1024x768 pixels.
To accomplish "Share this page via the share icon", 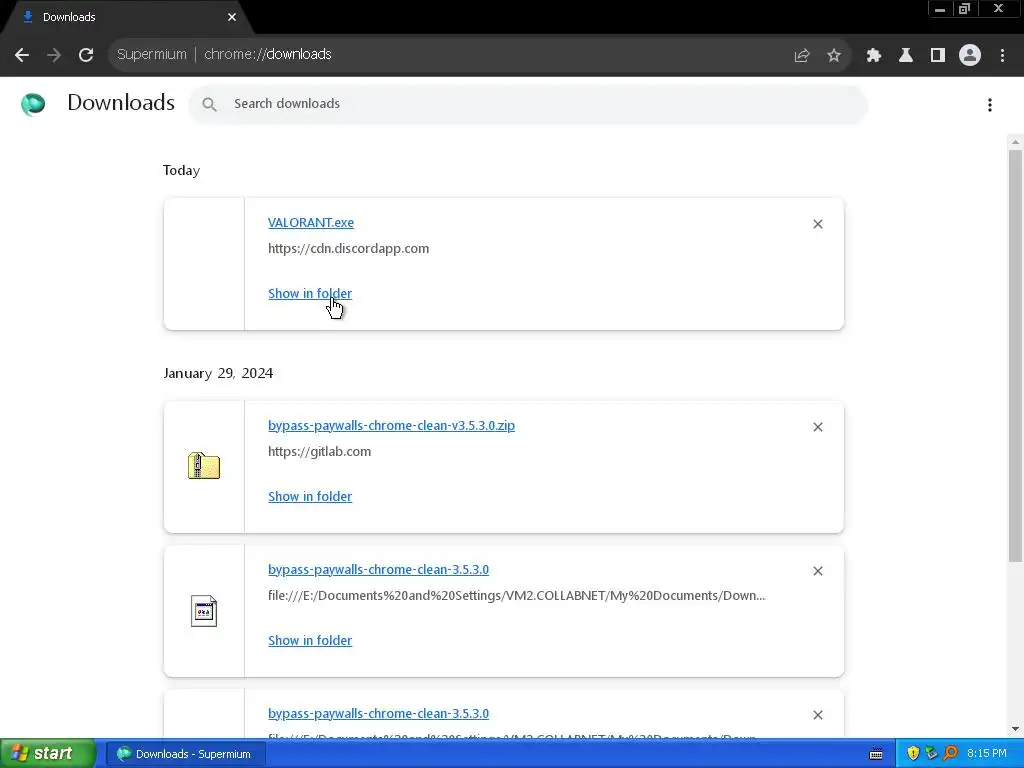I will point(801,55).
